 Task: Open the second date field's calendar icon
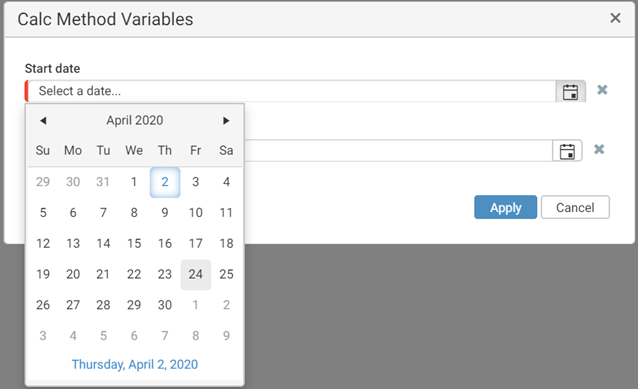click(567, 151)
